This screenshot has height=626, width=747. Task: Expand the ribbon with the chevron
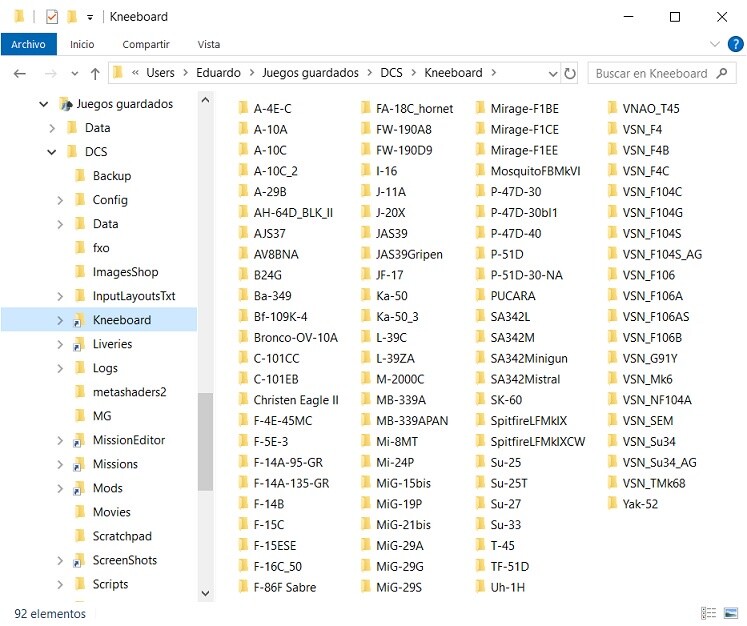714,44
